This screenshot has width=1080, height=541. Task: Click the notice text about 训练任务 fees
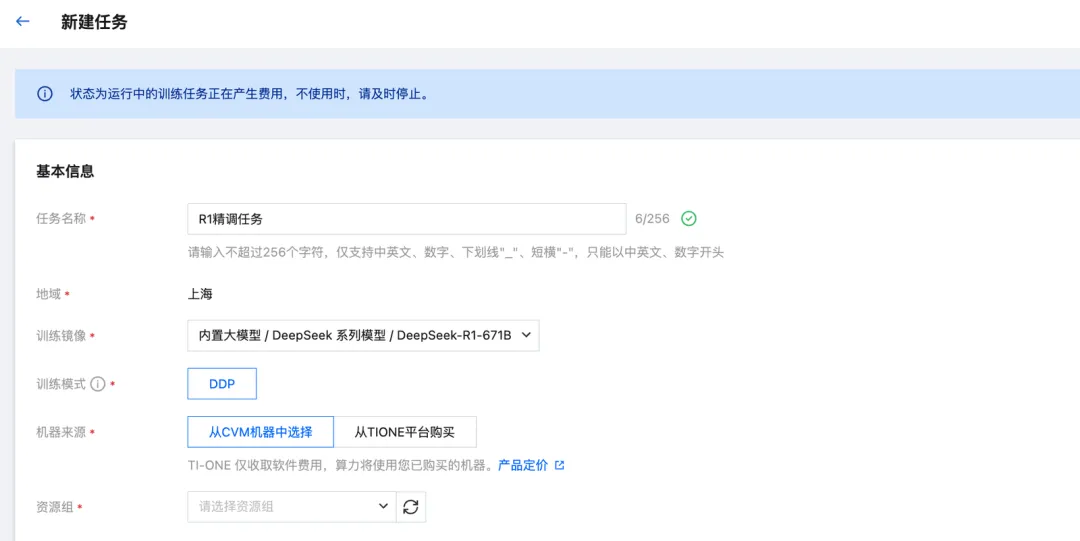tap(250, 94)
